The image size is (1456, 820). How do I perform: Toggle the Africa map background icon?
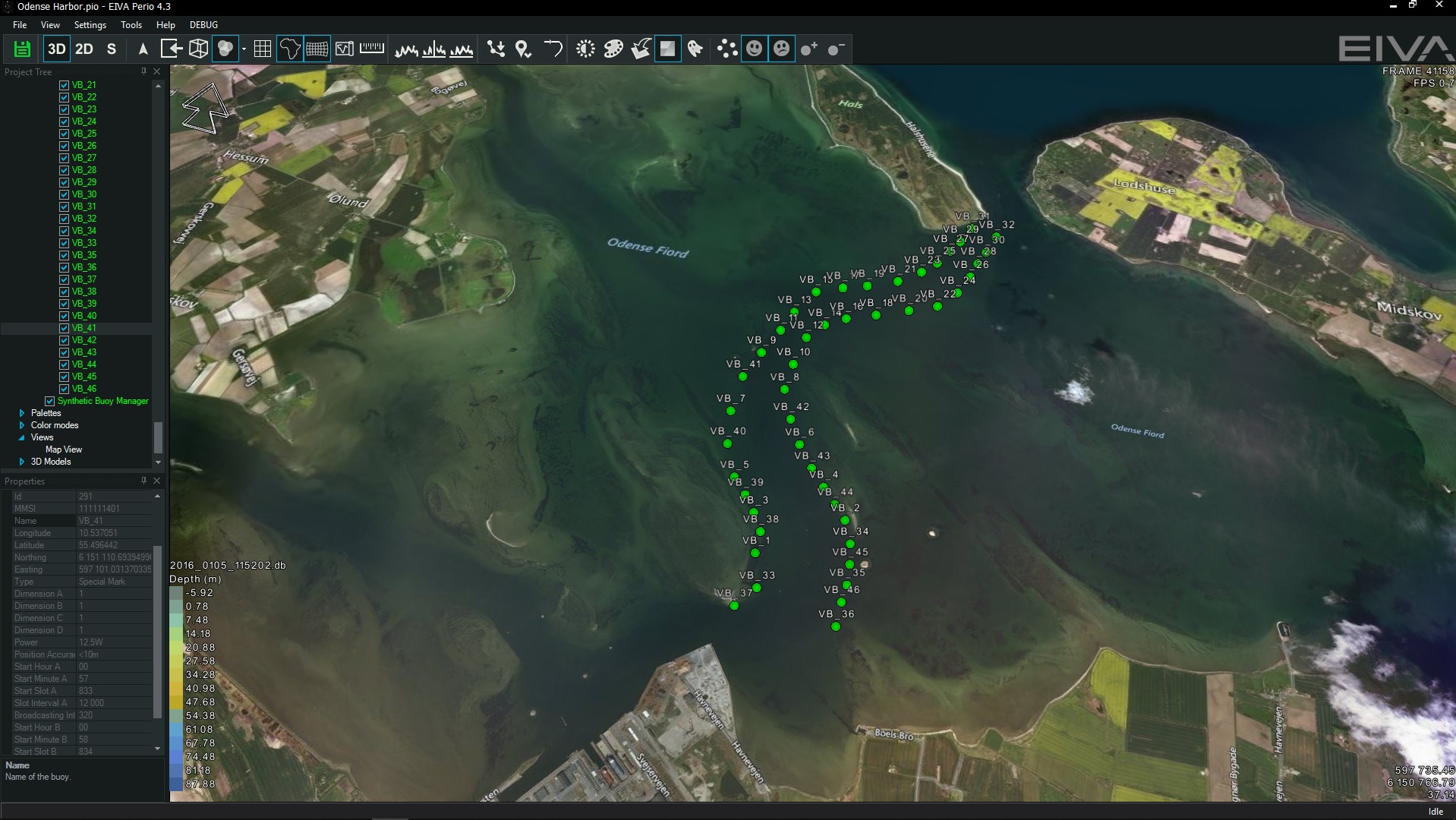click(x=289, y=49)
